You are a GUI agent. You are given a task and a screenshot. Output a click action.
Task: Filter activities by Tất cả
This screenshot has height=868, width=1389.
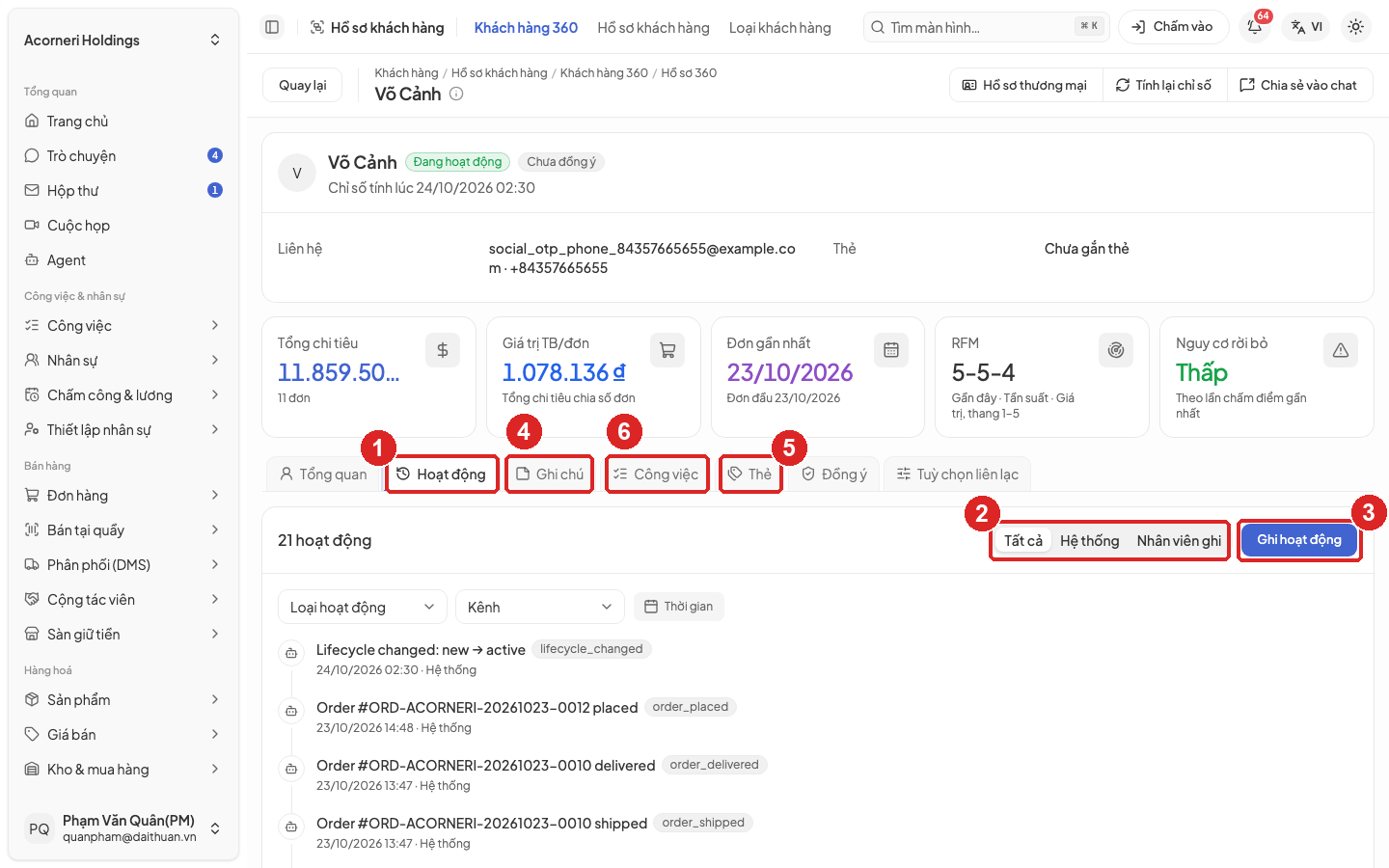pos(1022,540)
